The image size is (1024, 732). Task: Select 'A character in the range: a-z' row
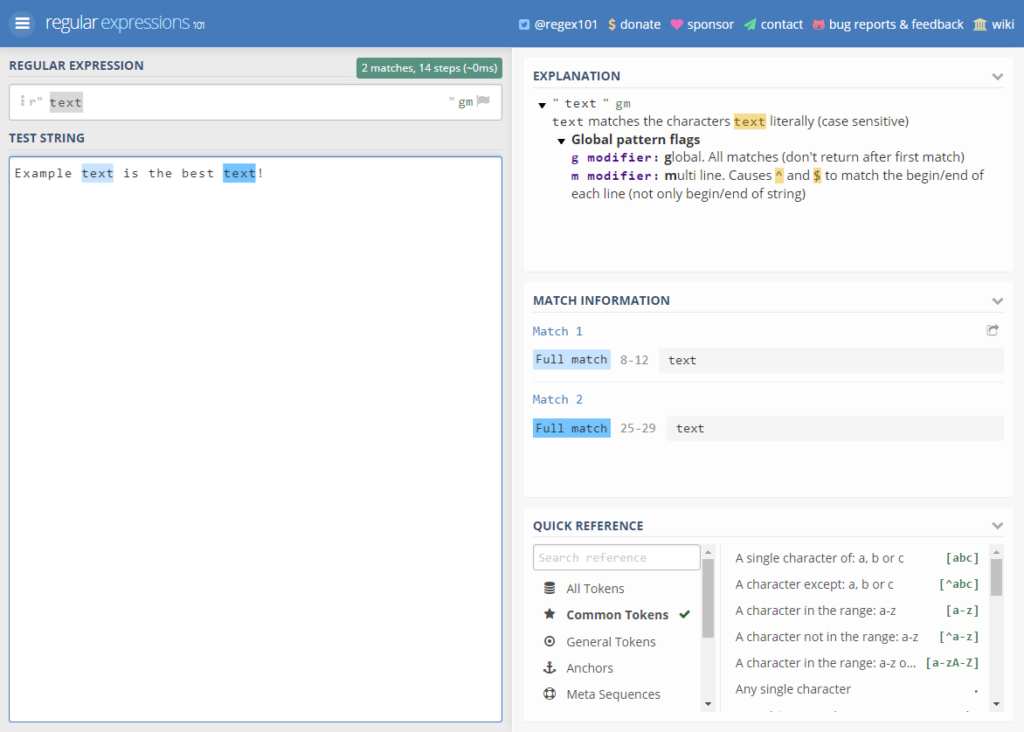(x=857, y=610)
